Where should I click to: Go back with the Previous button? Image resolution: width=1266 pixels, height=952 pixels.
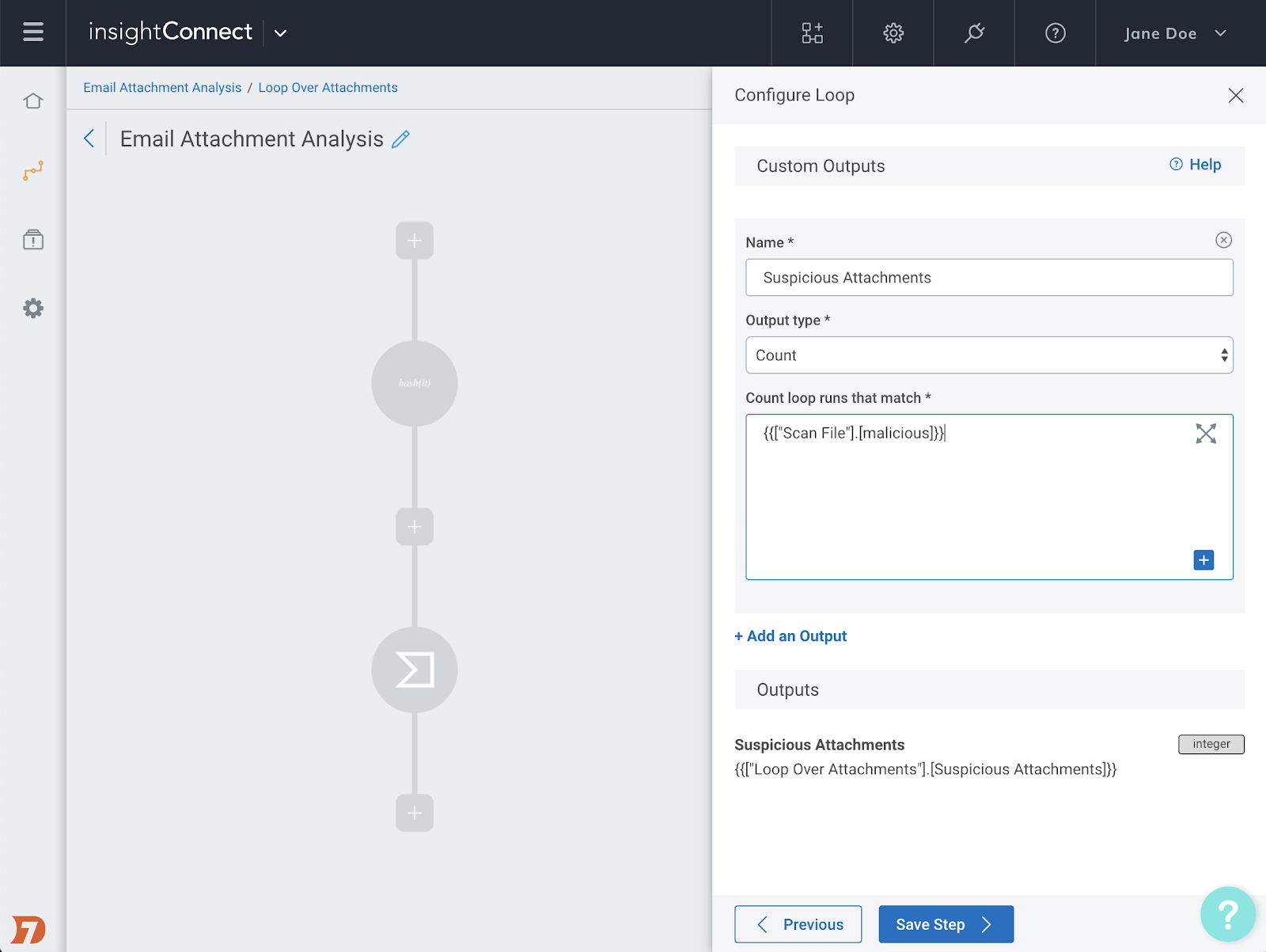[798, 924]
